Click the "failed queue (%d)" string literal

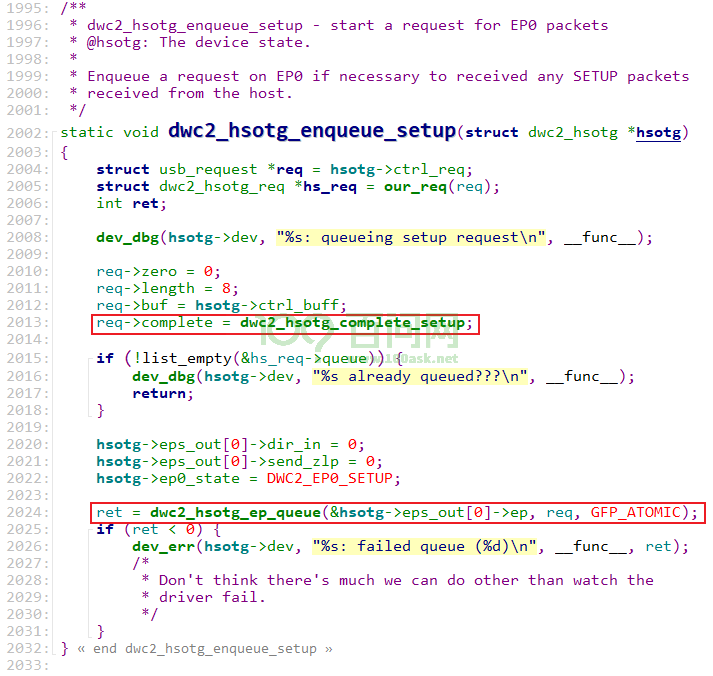pyautogui.click(x=424, y=547)
